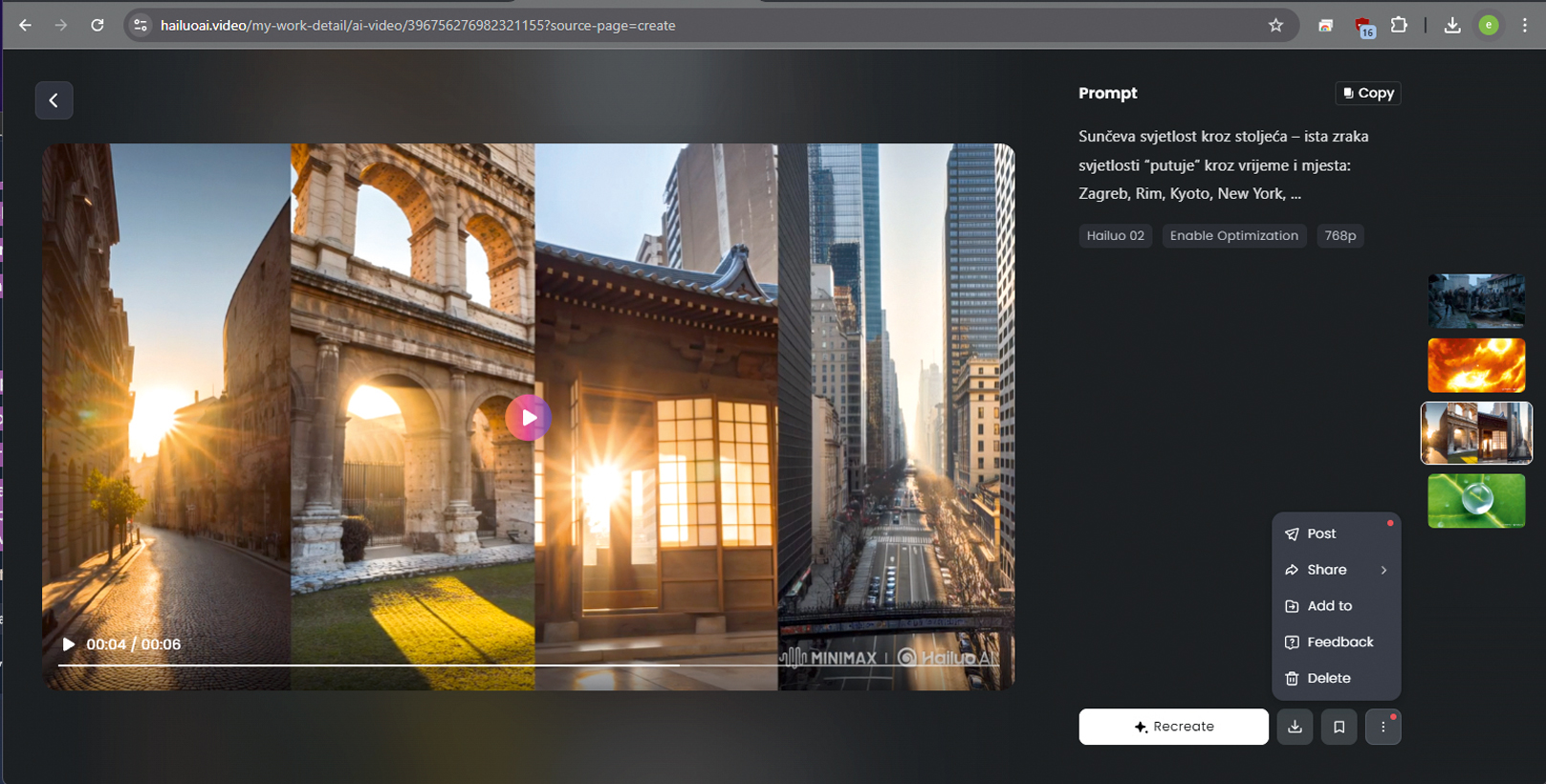Bookmark this page with the star icon

coord(1275,26)
